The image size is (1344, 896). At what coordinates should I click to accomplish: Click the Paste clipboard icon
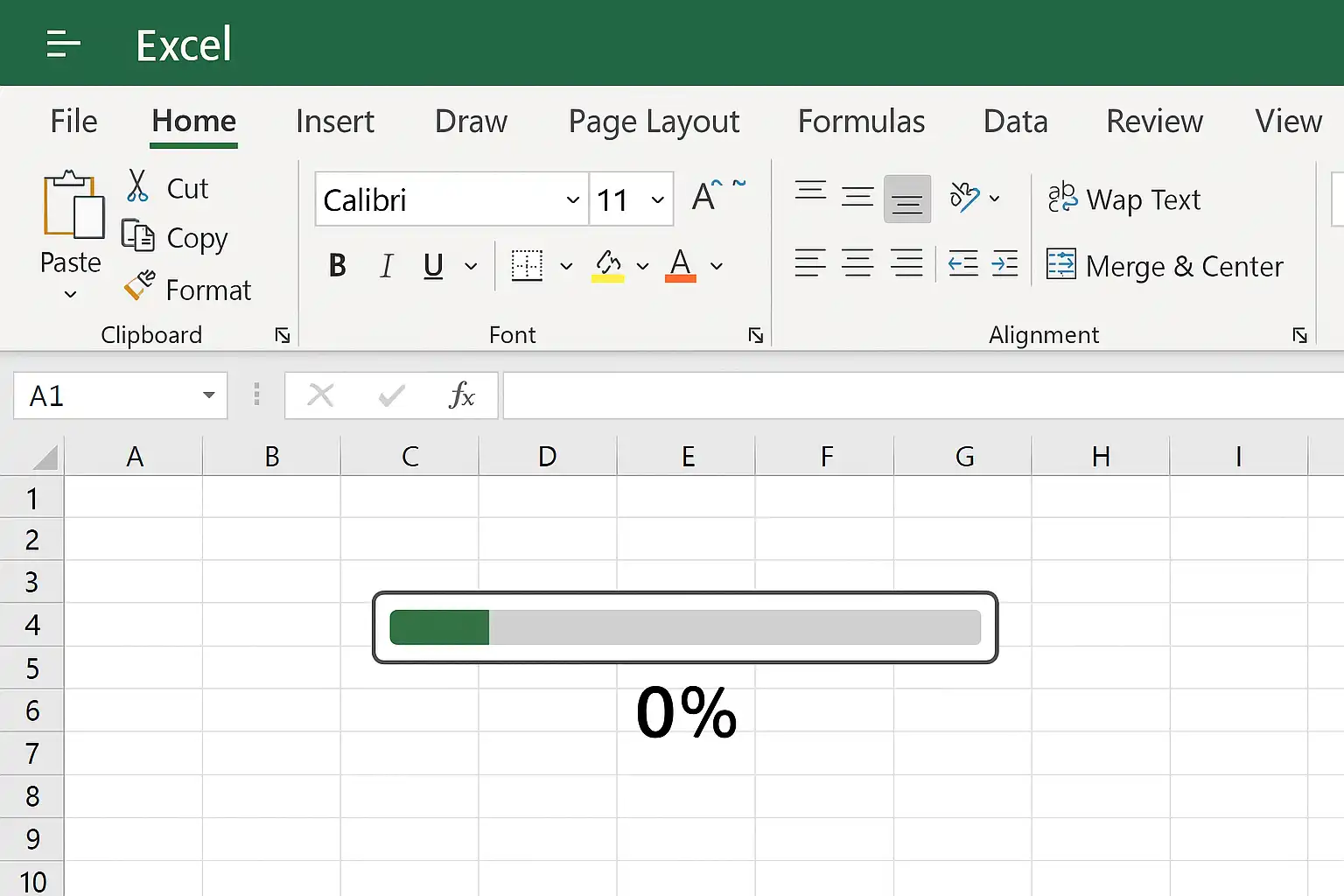(73, 206)
